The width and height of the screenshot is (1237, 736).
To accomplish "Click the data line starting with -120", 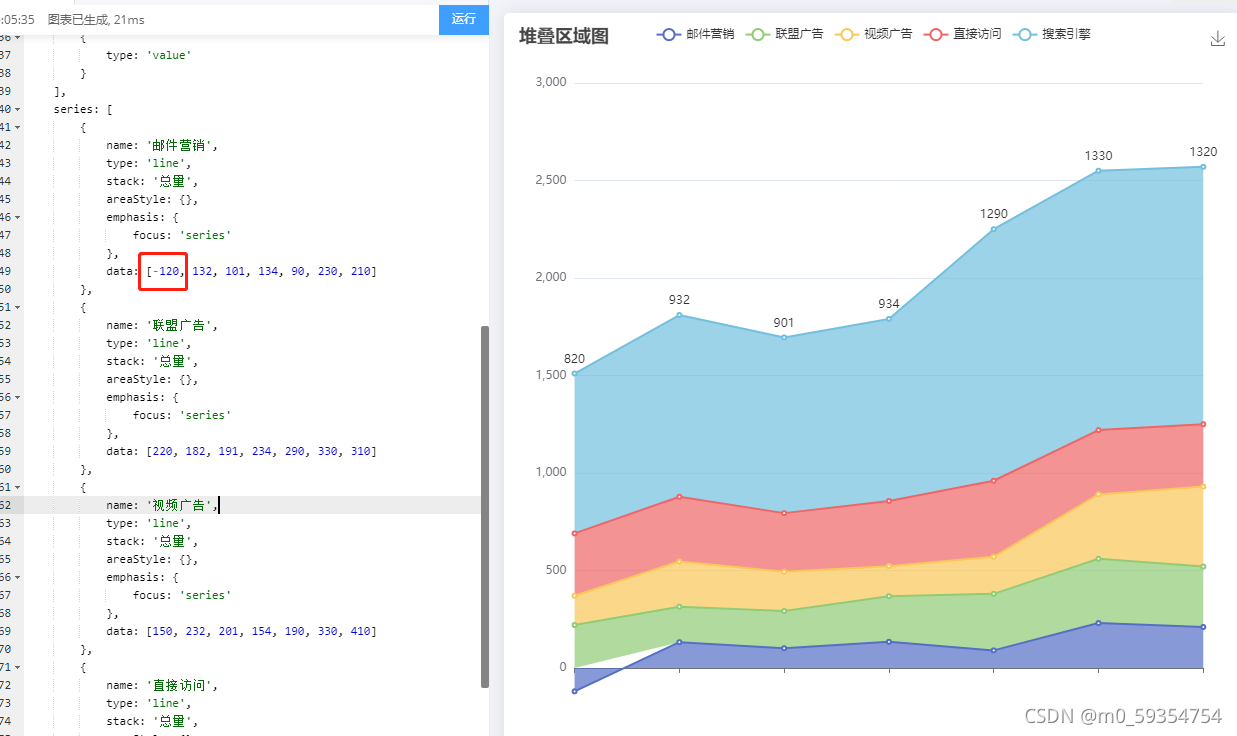I will 241,271.
